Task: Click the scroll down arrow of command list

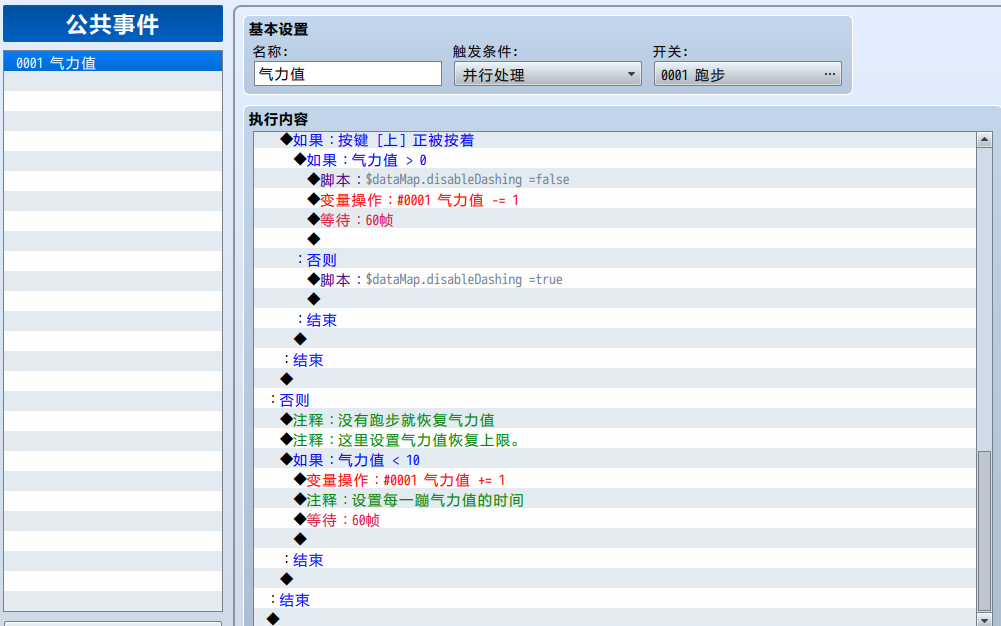Action: 984,620
